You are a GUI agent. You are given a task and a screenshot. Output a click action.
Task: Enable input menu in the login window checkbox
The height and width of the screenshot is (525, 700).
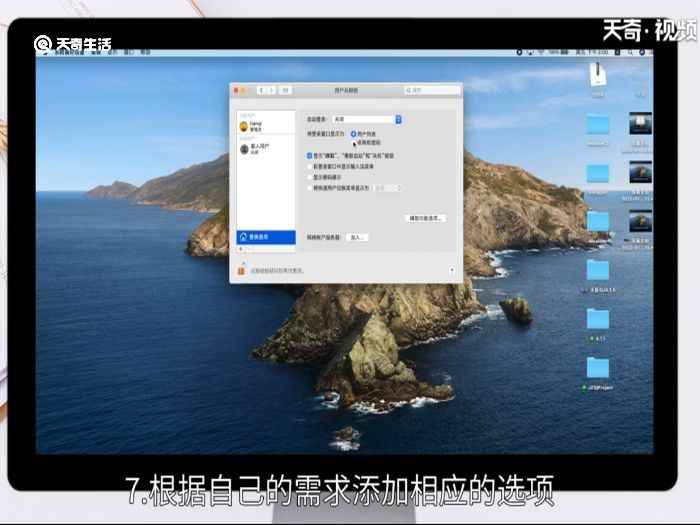pos(309,167)
